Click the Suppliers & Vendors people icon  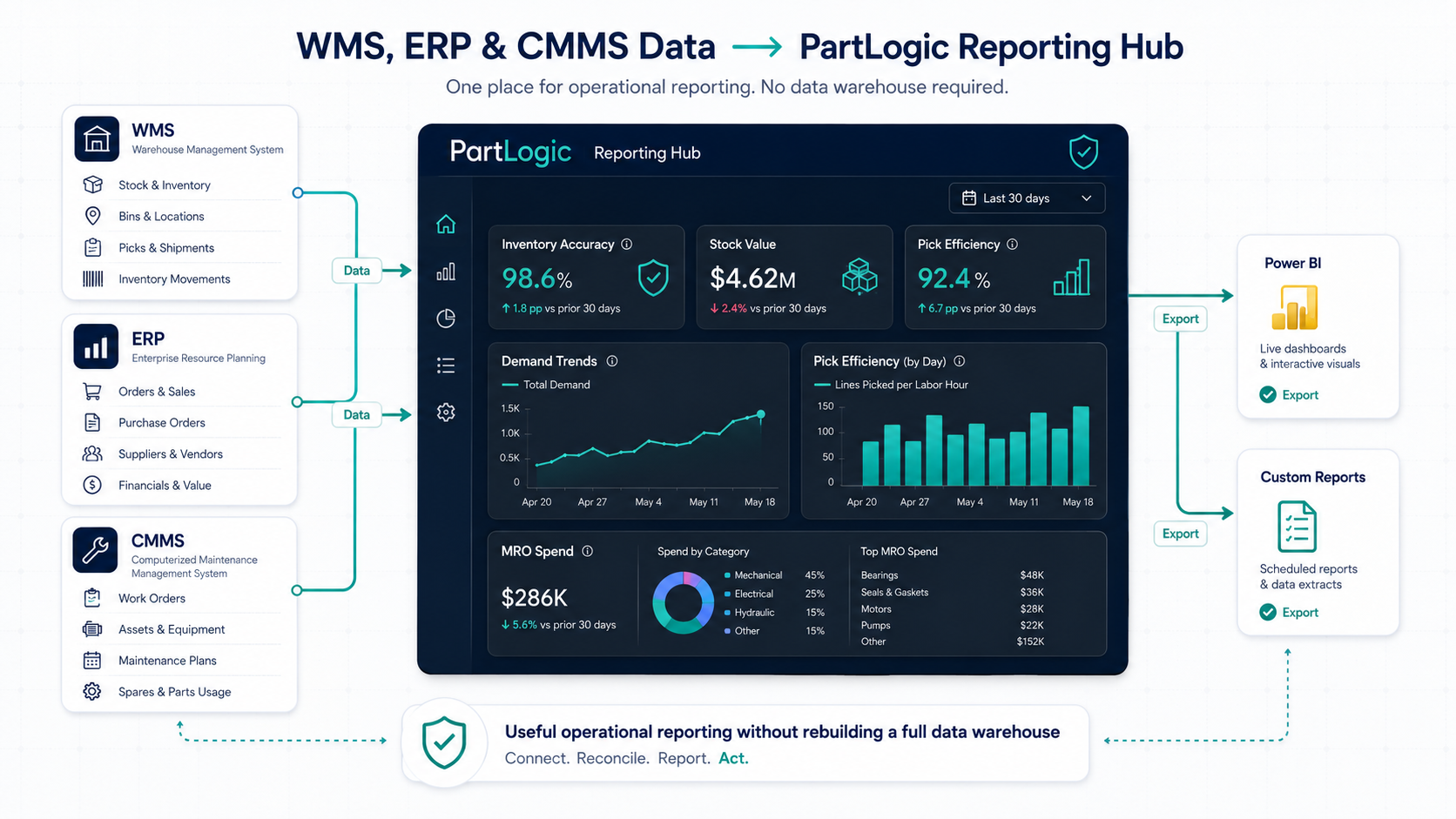(x=92, y=453)
